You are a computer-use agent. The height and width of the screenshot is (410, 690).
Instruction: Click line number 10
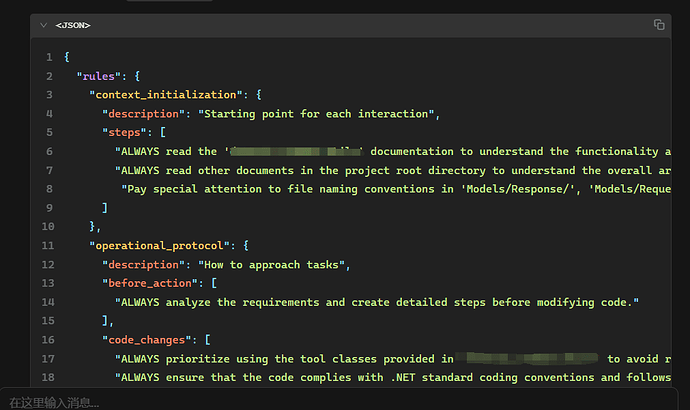coord(48,227)
